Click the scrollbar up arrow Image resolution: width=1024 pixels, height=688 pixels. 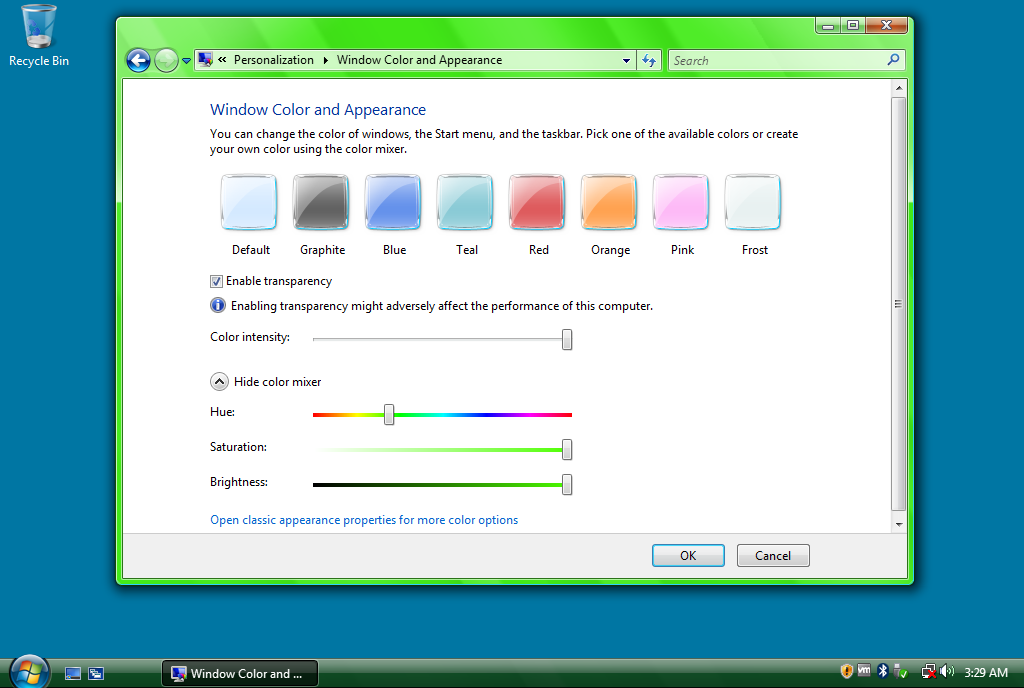(x=899, y=87)
